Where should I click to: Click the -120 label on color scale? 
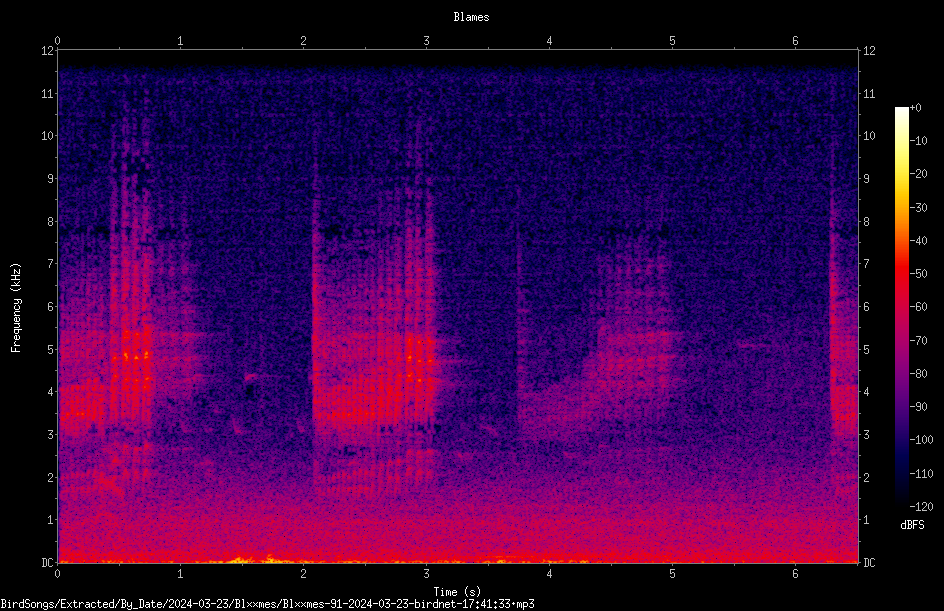[921, 506]
